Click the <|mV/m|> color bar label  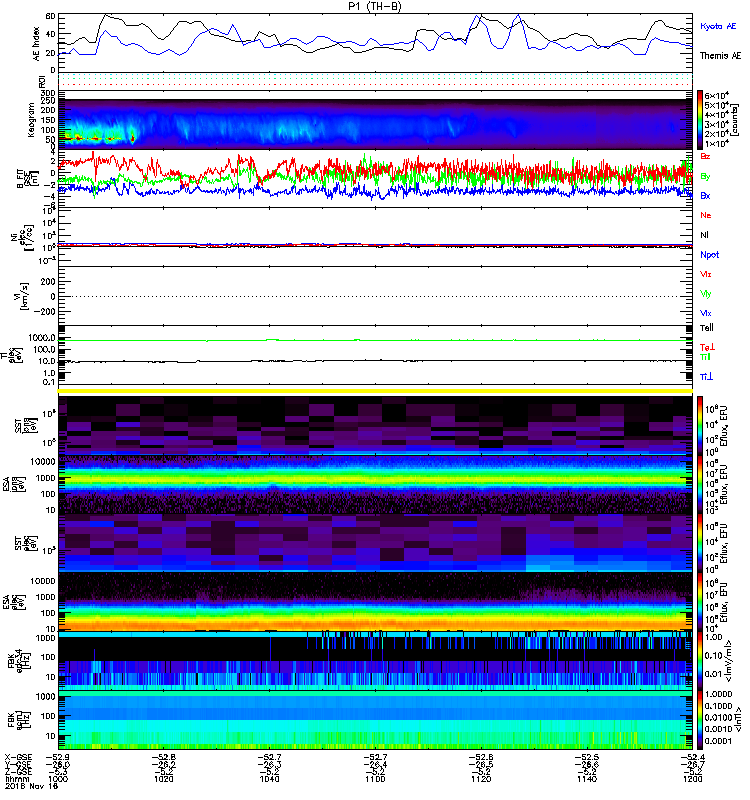coord(730,661)
